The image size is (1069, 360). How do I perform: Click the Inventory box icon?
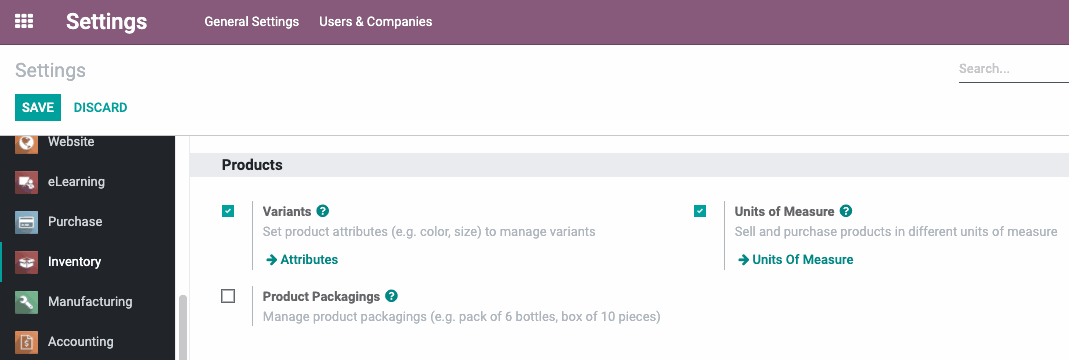pyautogui.click(x=27, y=262)
